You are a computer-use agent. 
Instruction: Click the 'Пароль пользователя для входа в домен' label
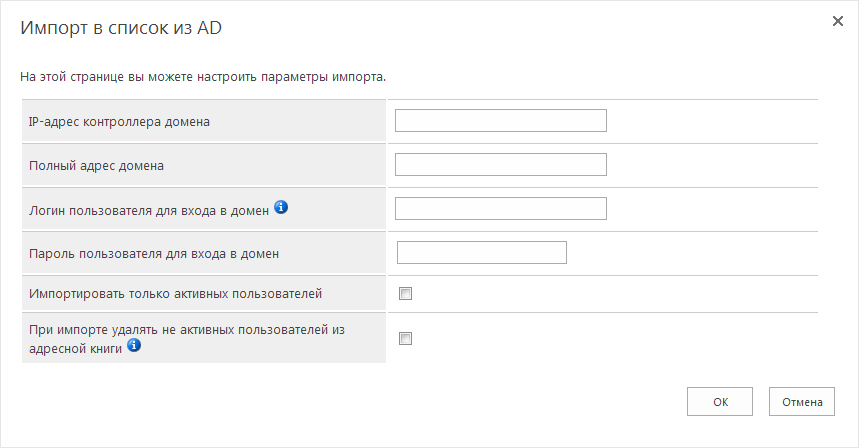coord(154,254)
